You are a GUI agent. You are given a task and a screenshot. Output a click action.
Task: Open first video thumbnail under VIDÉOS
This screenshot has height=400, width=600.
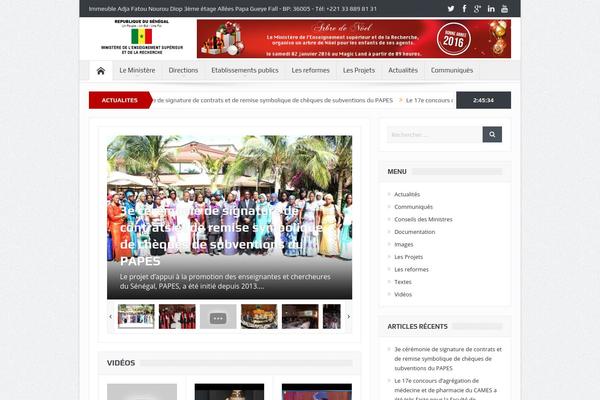[142, 392]
